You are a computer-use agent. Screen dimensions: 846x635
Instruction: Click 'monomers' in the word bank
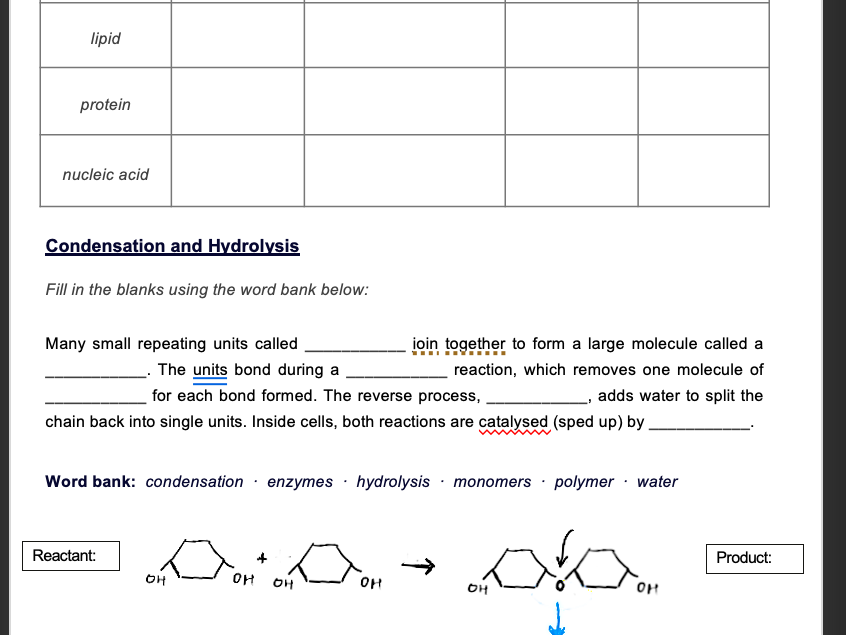click(x=492, y=481)
